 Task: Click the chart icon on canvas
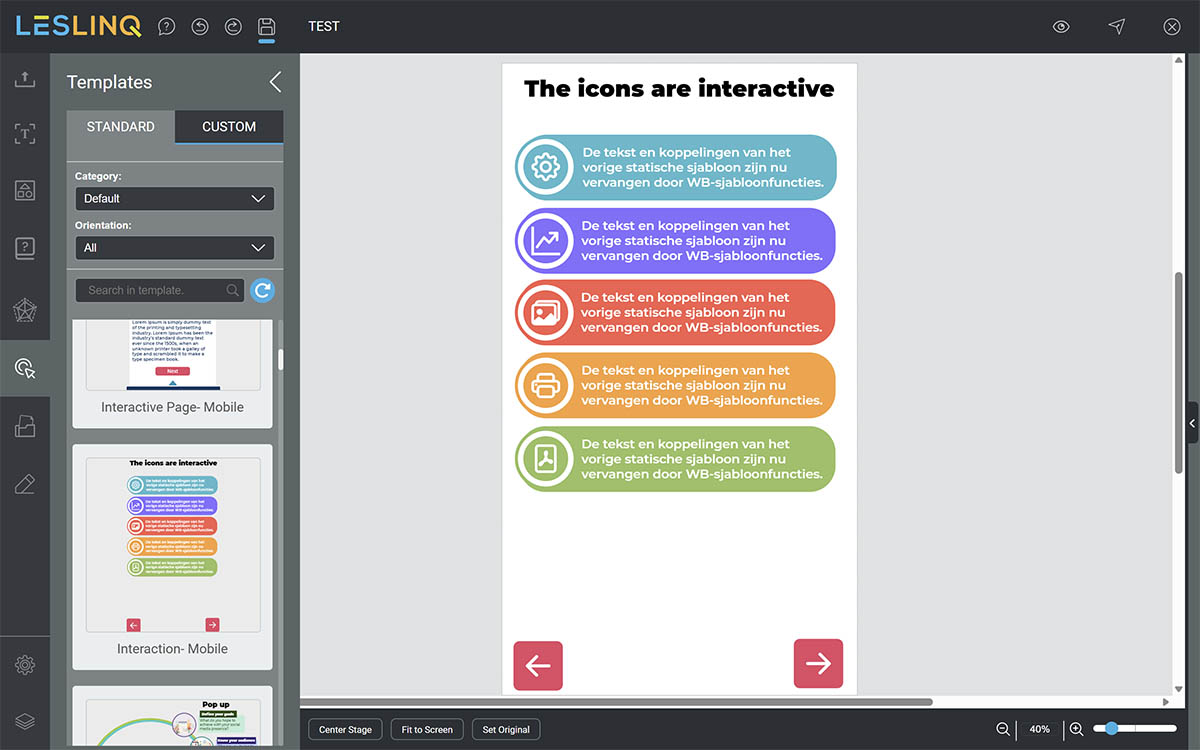545,240
